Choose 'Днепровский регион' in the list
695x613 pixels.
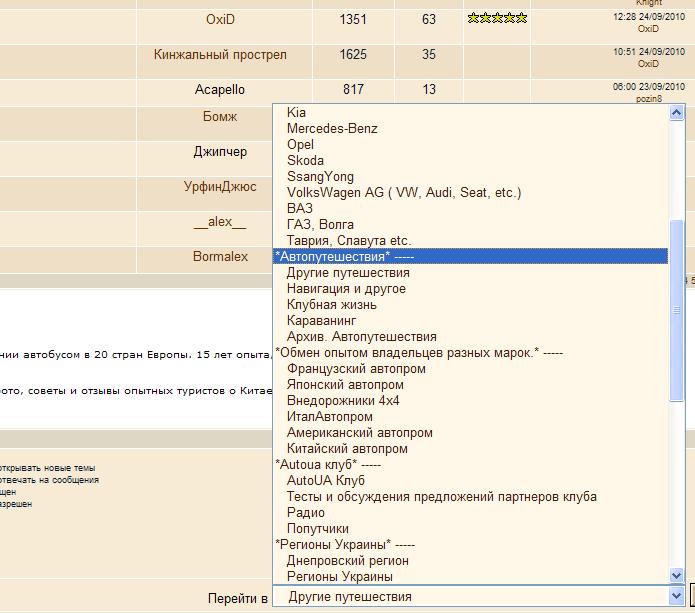[x=347, y=561]
